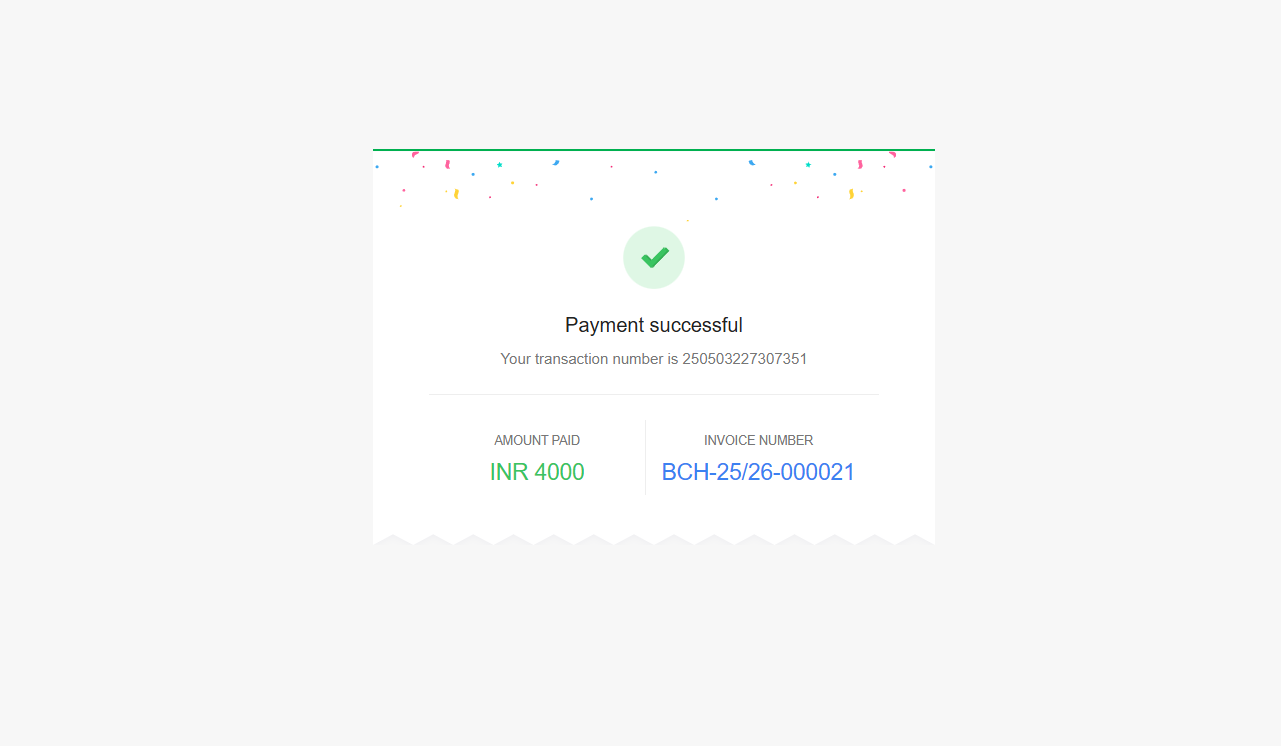Click the horizontal divider under transaction number
This screenshot has height=746, width=1281.
pos(654,394)
